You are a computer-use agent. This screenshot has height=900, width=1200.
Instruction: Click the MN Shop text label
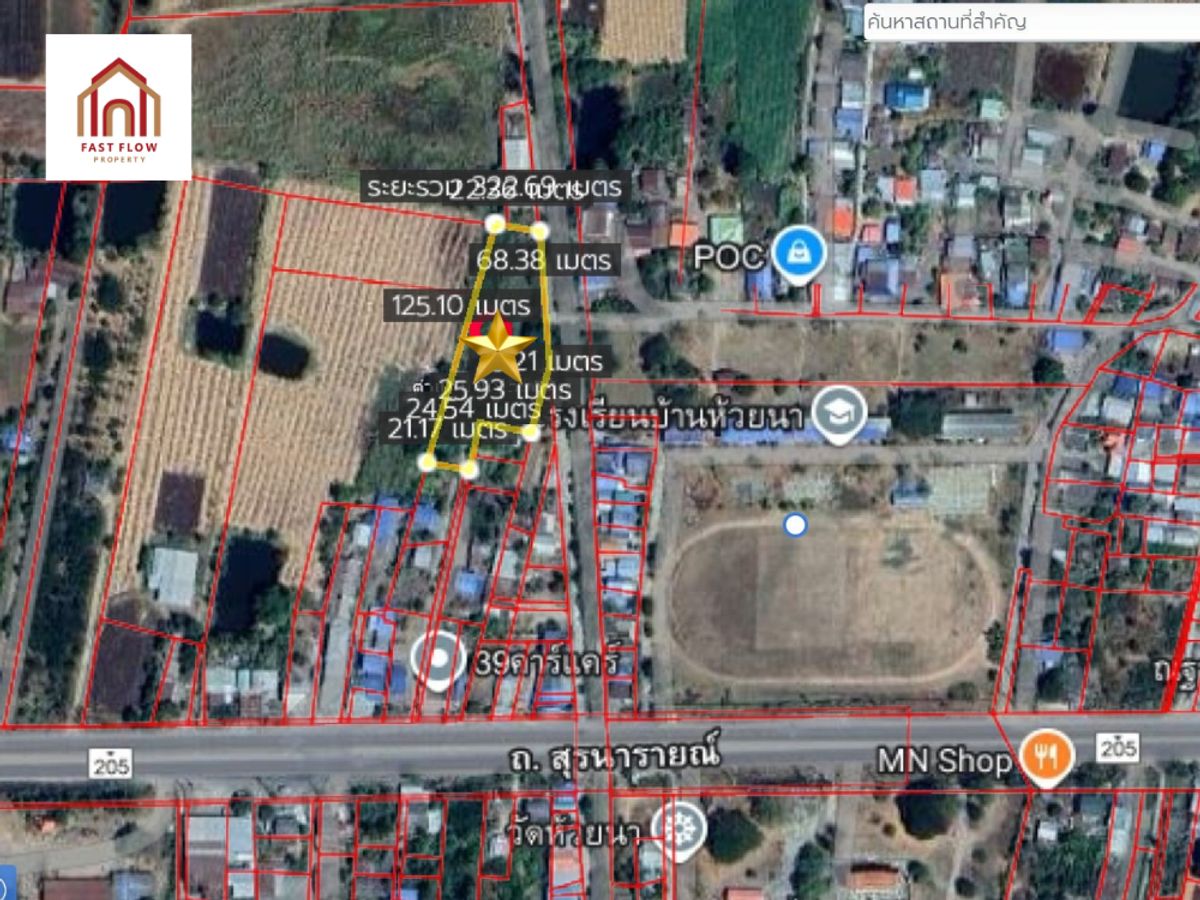click(944, 762)
